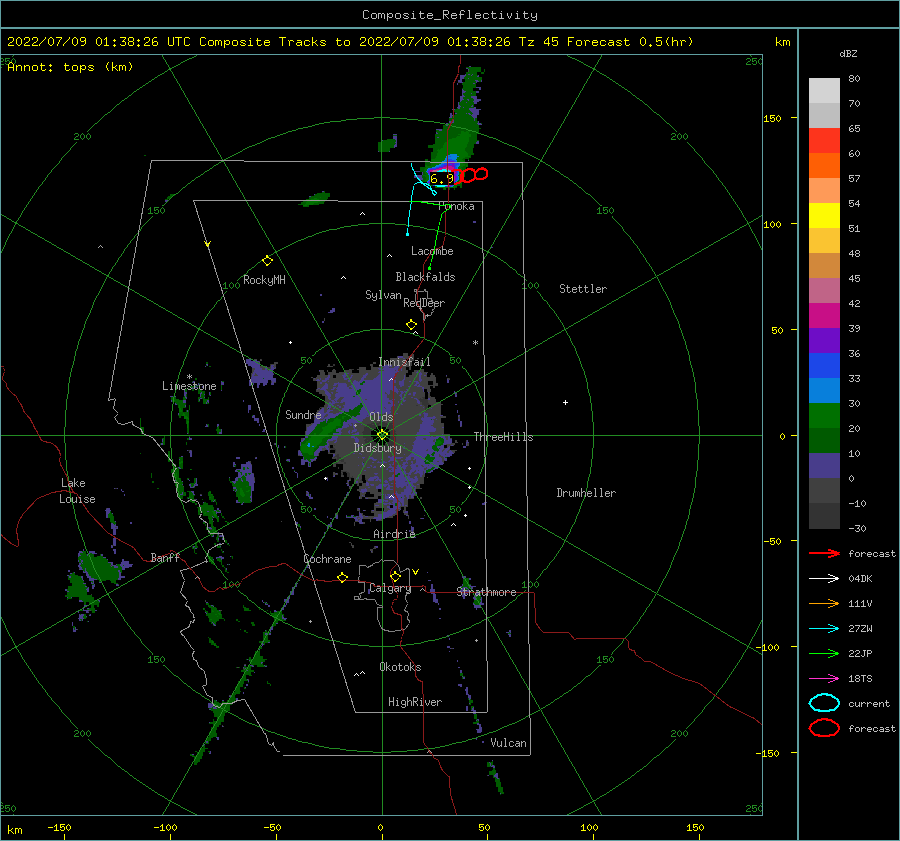Image resolution: width=900 pixels, height=841 pixels.
Task: Click the Cochrane town label
Action: 327,559
